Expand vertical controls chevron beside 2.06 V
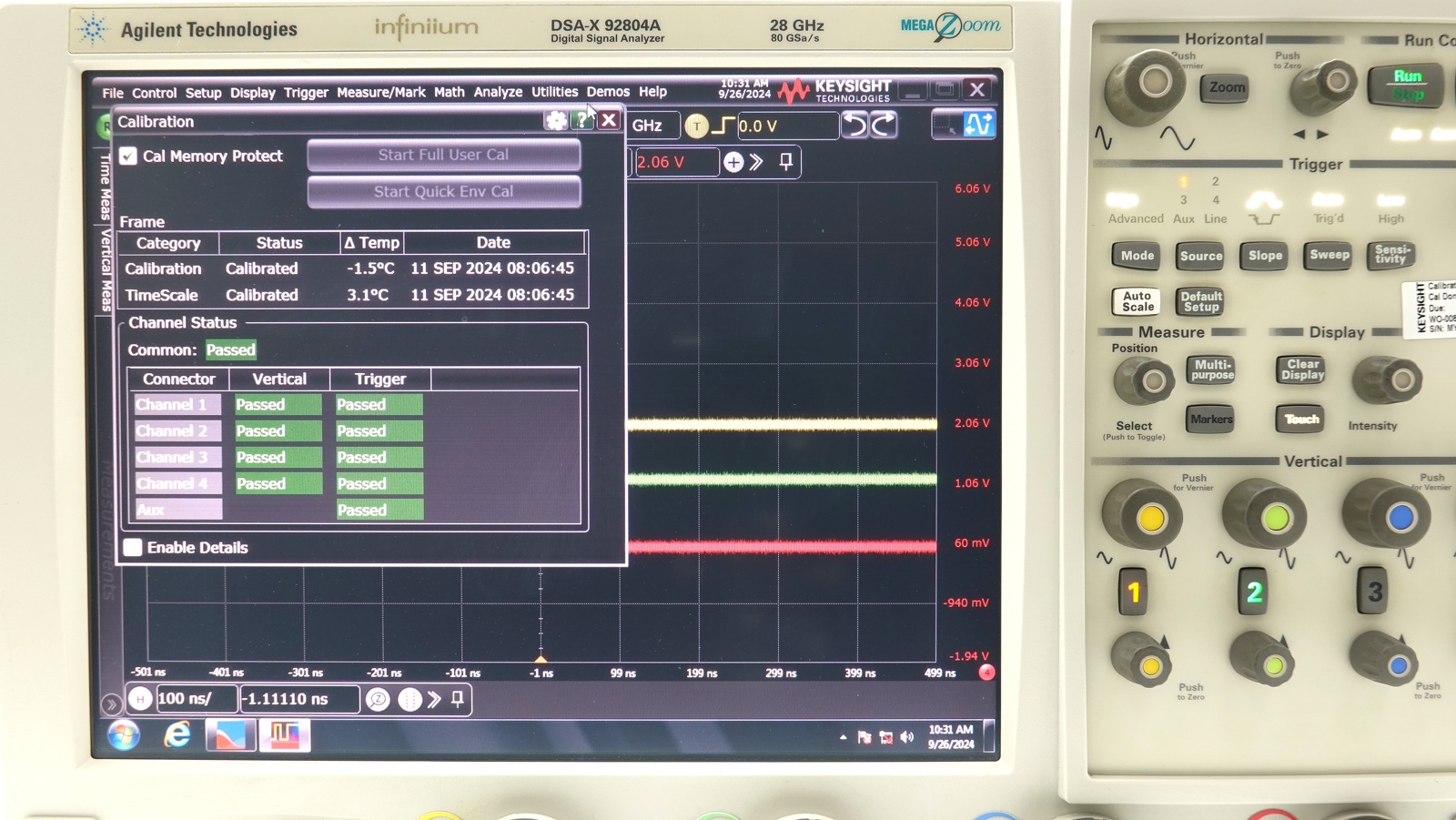The image size is (1456, 820). click(x=756, y=162)
